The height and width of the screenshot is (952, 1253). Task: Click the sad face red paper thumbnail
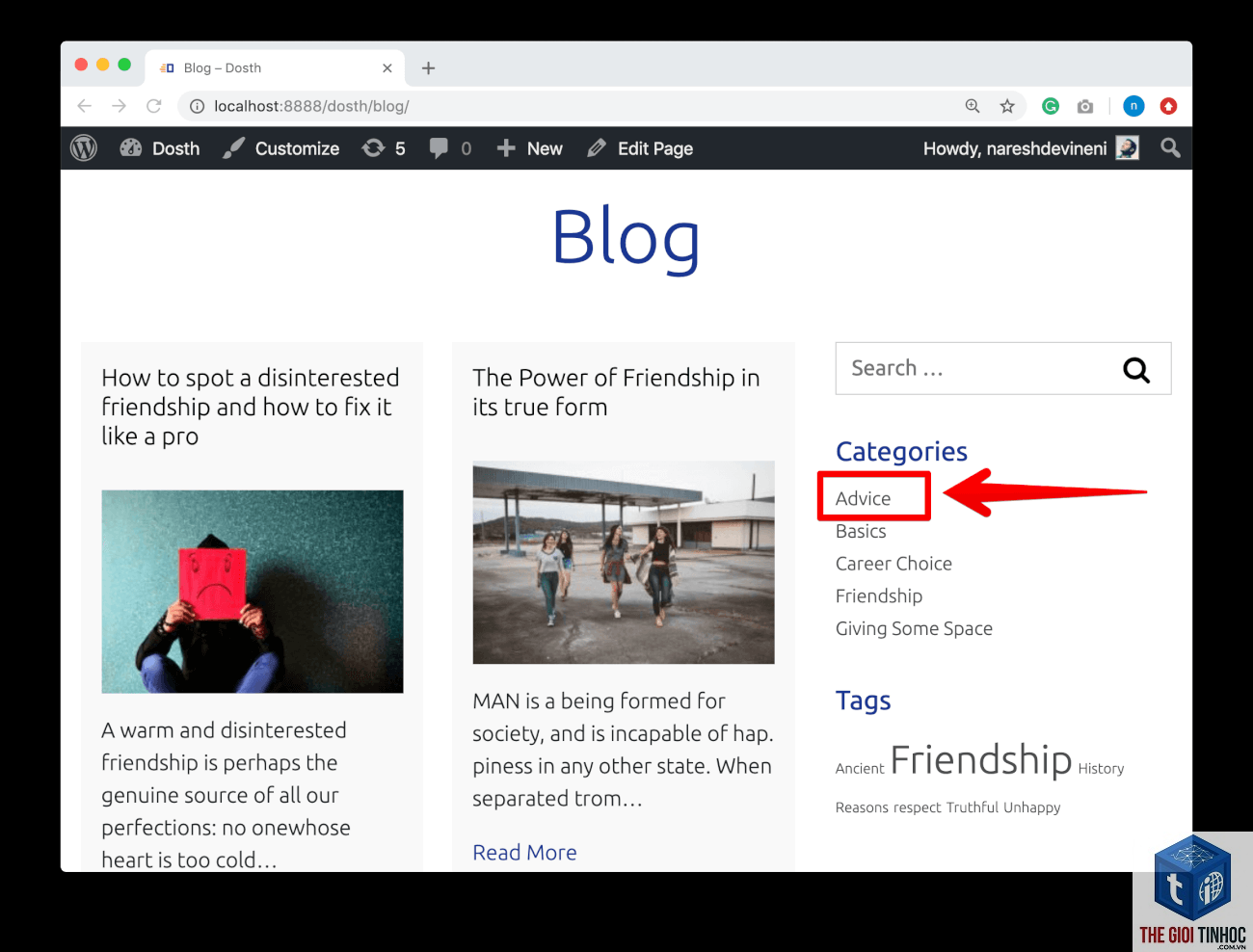point(253,592)
